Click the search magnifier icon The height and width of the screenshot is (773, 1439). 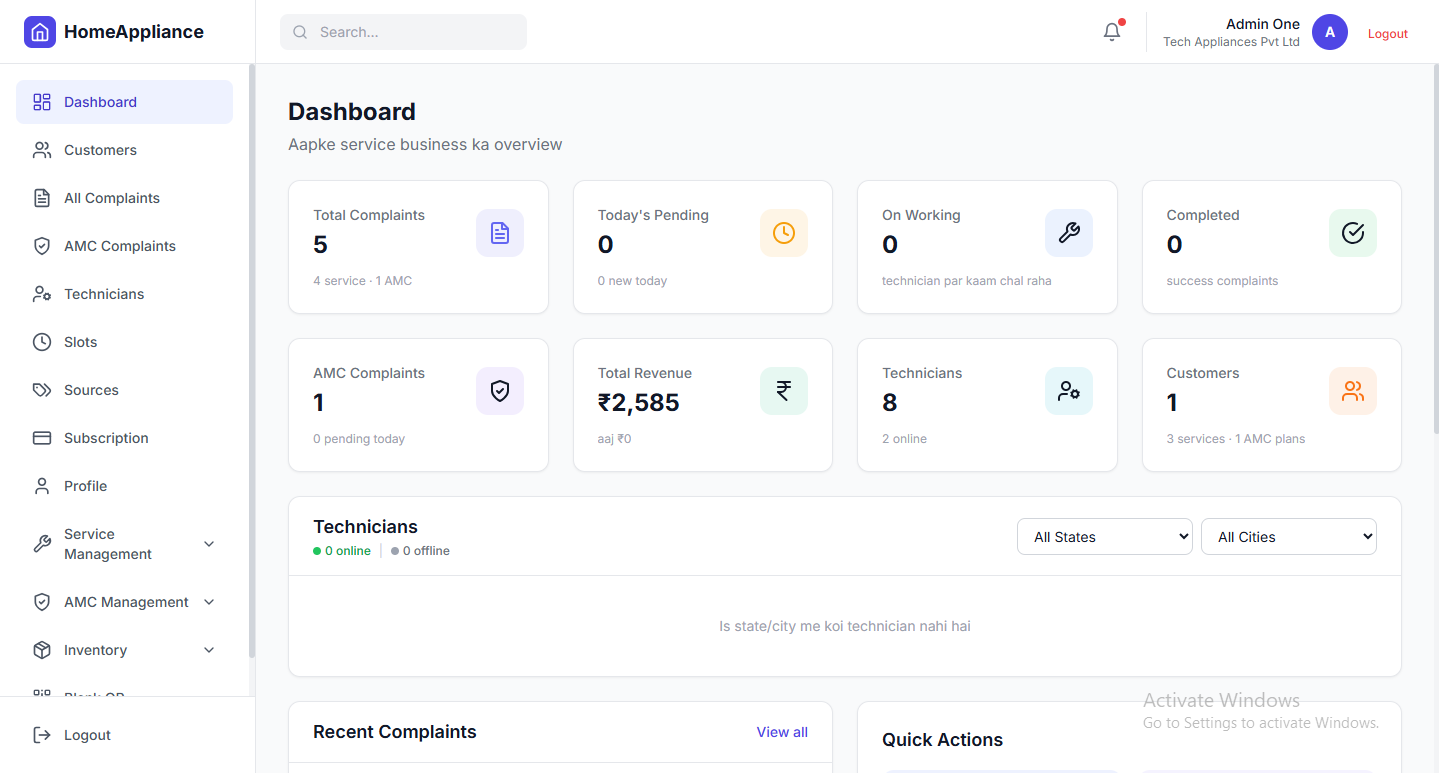tap(300, 32)
